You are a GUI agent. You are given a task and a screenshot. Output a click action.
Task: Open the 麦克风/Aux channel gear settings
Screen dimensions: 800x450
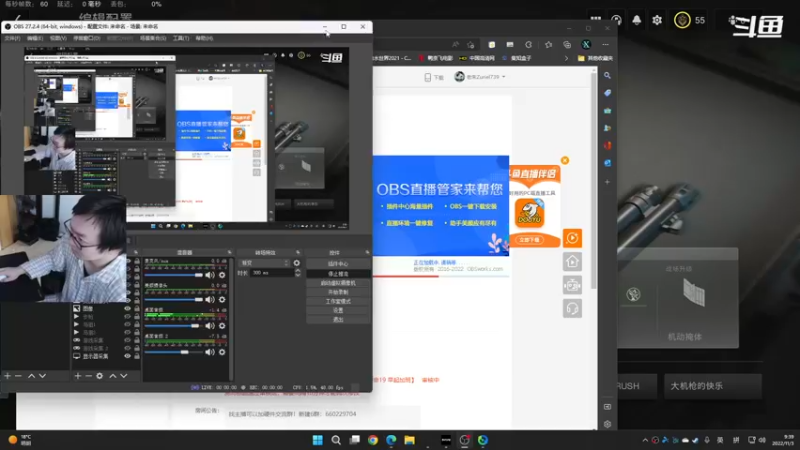(x=222, y=275)
